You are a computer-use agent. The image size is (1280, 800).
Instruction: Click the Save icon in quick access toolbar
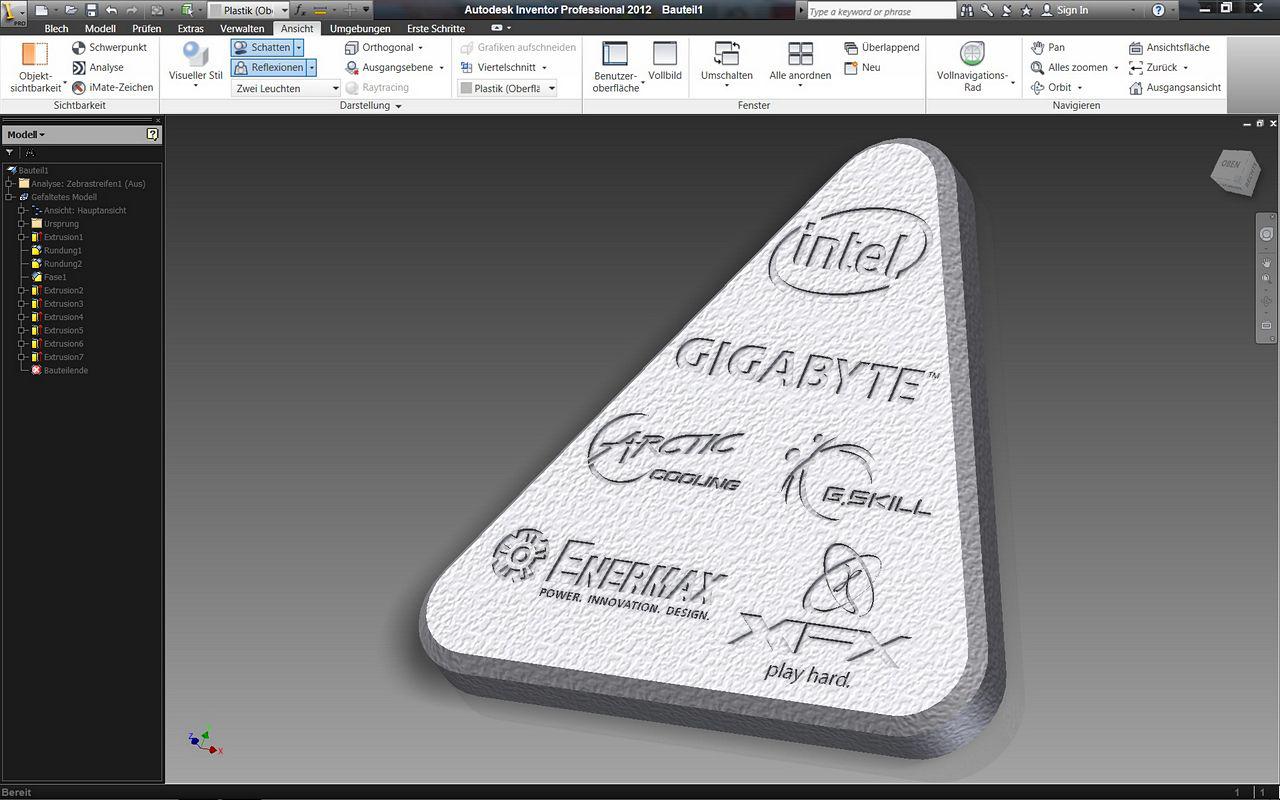tap(91, 10)
